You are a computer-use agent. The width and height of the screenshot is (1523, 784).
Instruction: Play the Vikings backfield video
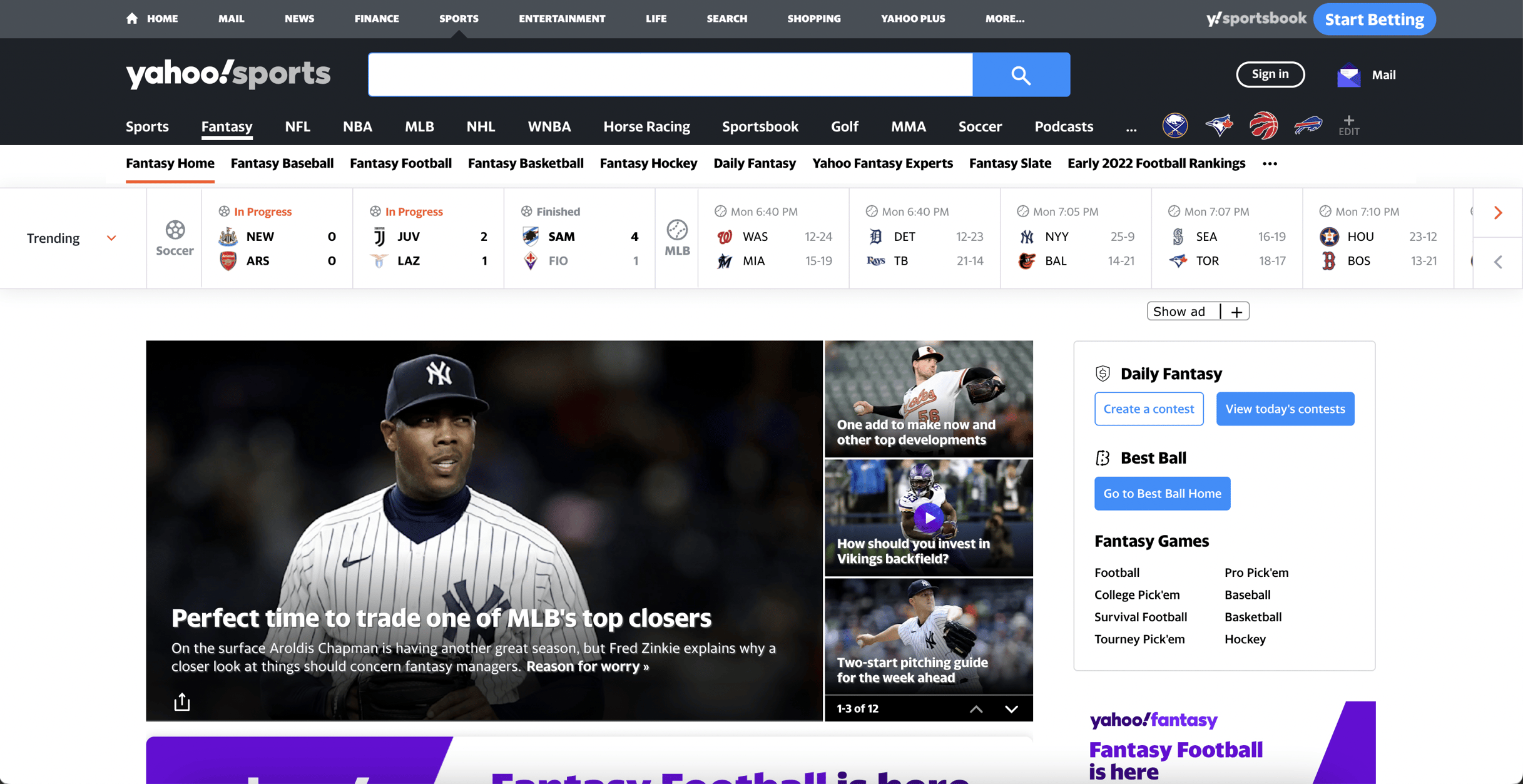point(929,517)
